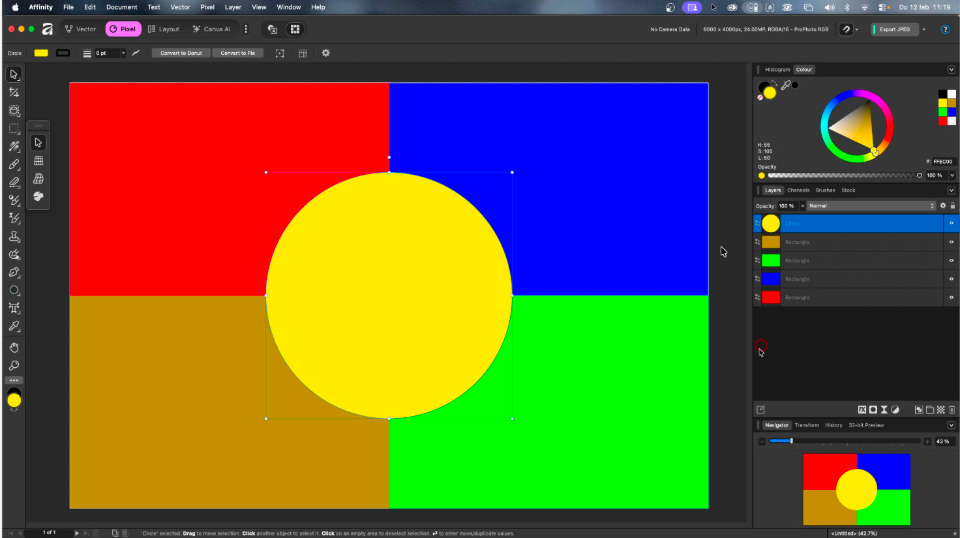Open the stroke width dropdown
Image resolution: width=960 pixels, height=538 pixels.
[123, 53]
